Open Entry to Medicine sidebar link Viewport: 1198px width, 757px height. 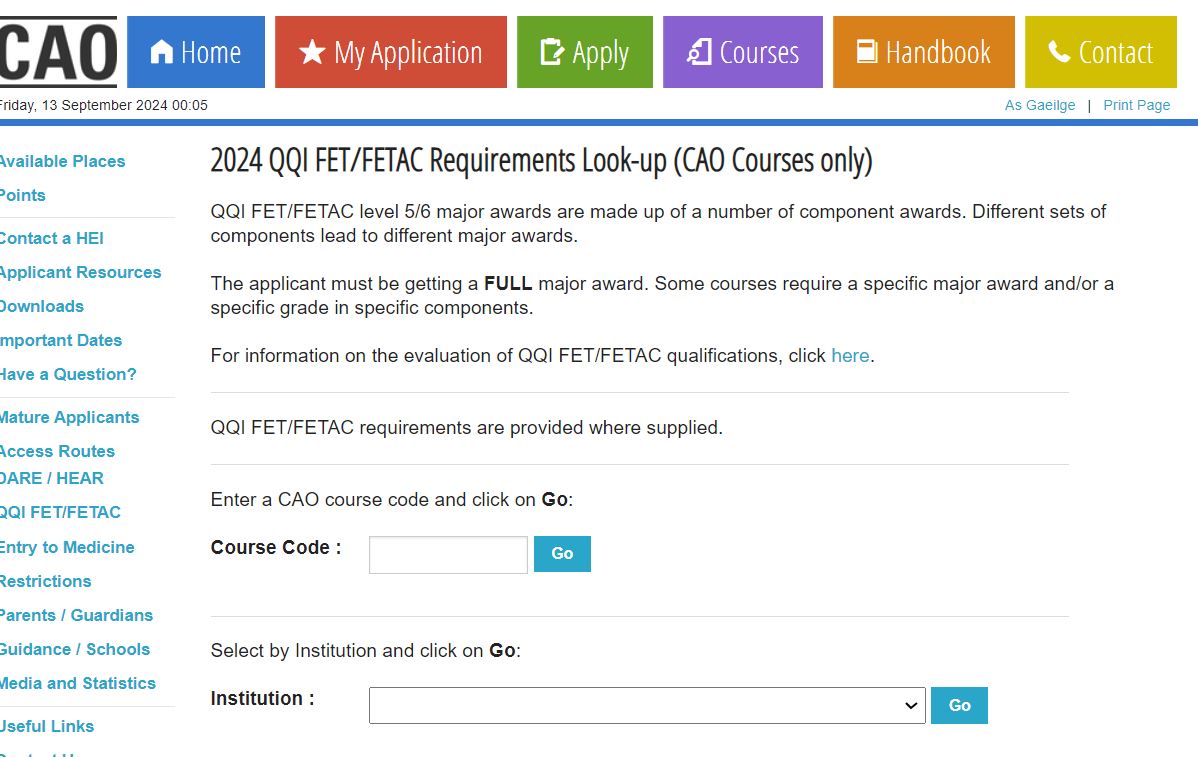pos(67,547)
